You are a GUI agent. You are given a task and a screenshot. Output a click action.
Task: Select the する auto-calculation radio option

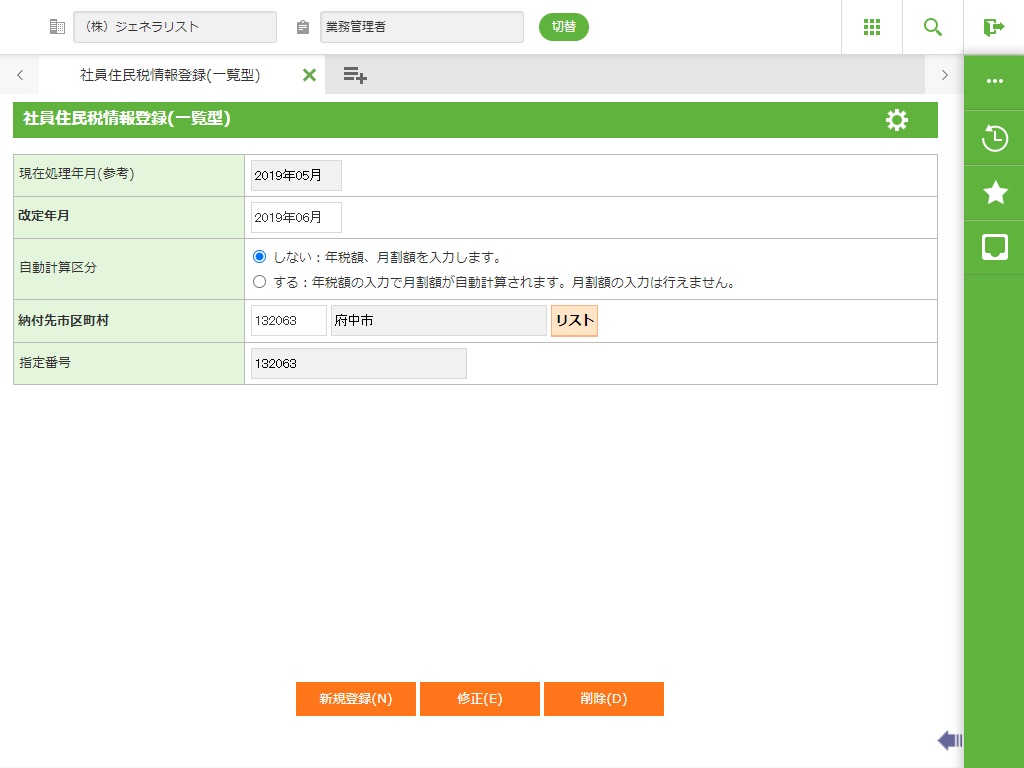[260, 282]
